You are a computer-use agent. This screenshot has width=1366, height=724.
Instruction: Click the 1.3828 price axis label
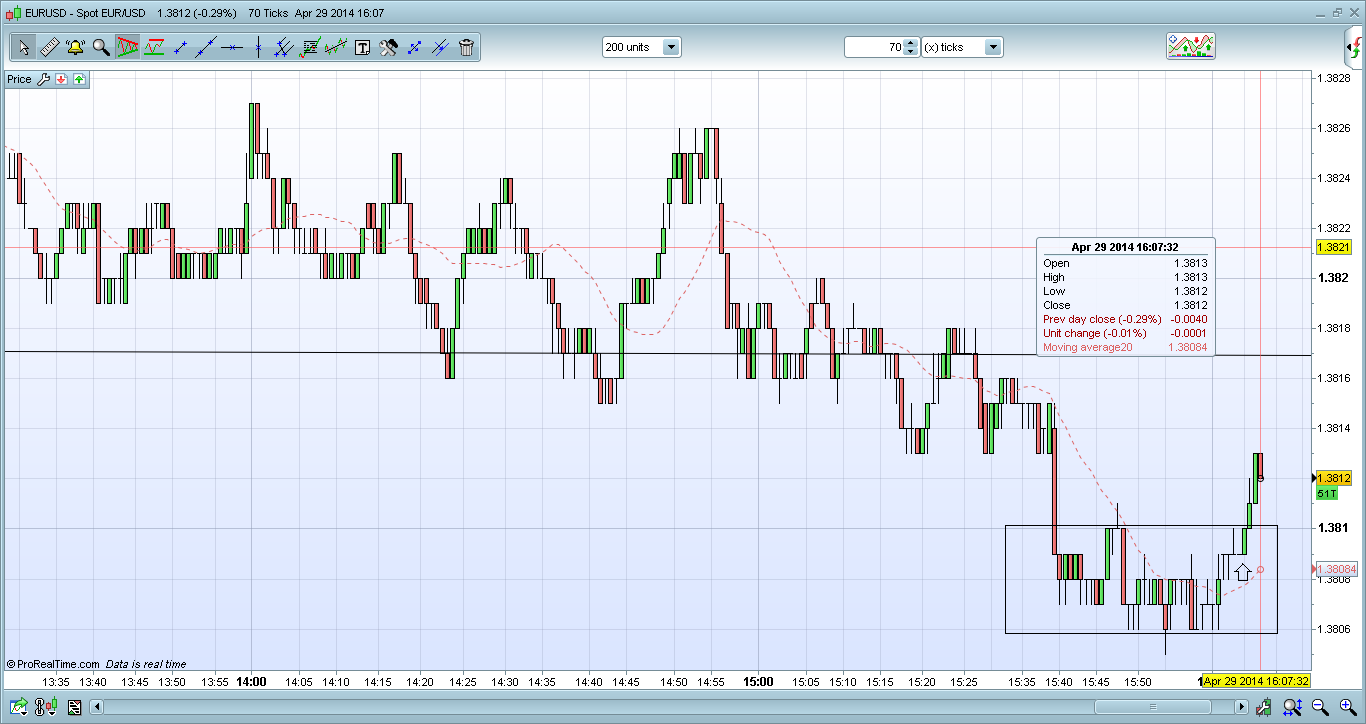point(1334,78)
